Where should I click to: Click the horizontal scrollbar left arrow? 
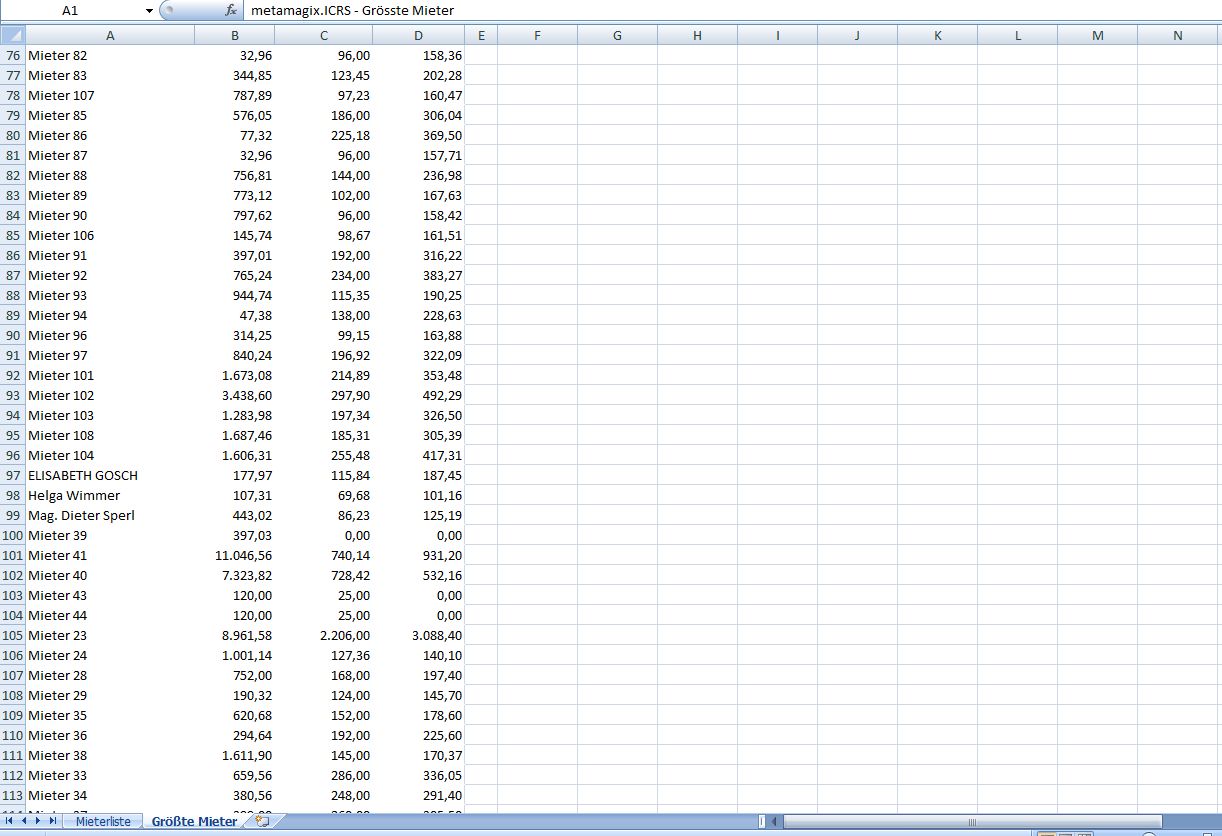[774, 822]
